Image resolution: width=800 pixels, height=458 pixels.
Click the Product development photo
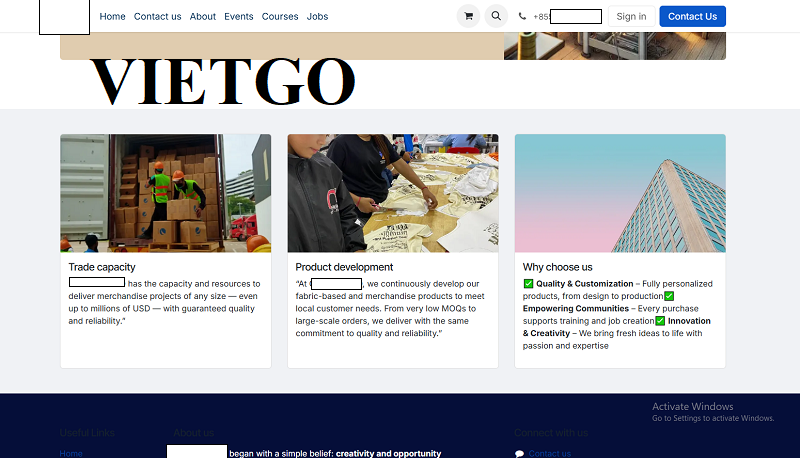click(392, 193)
